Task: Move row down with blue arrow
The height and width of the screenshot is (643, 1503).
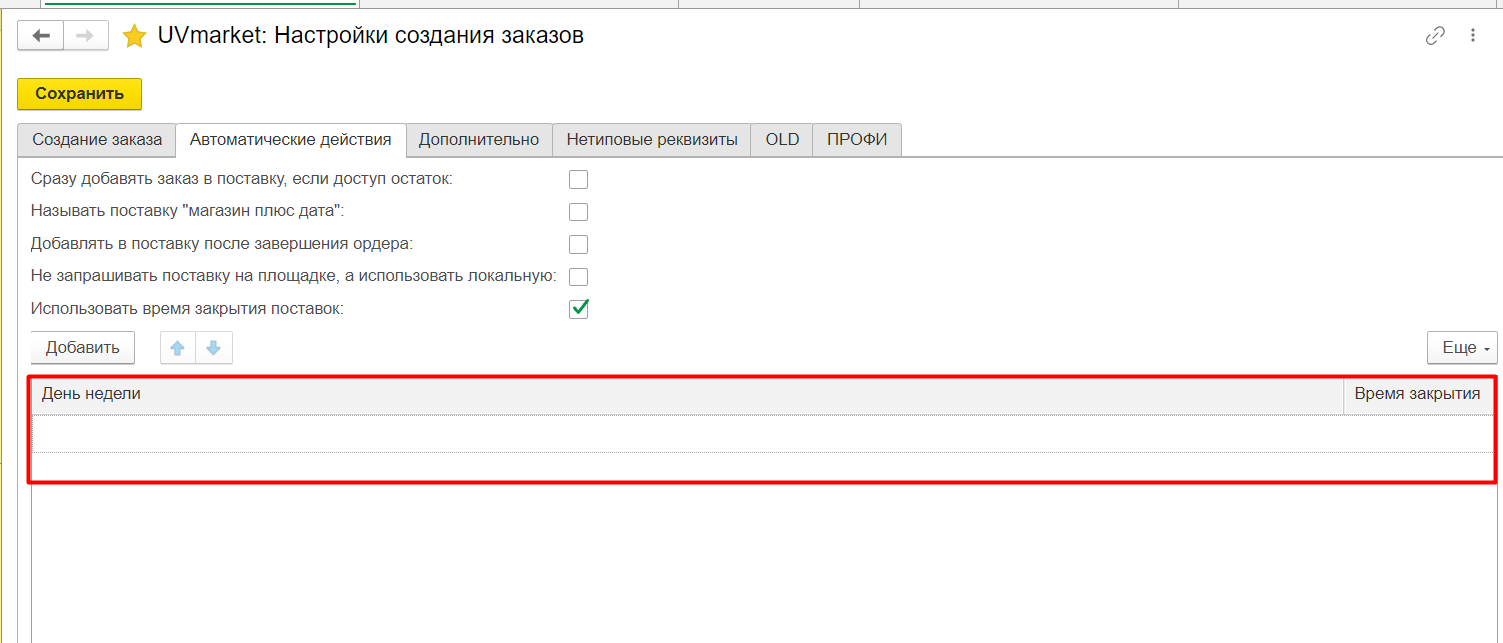Action: tap(214, 348)
